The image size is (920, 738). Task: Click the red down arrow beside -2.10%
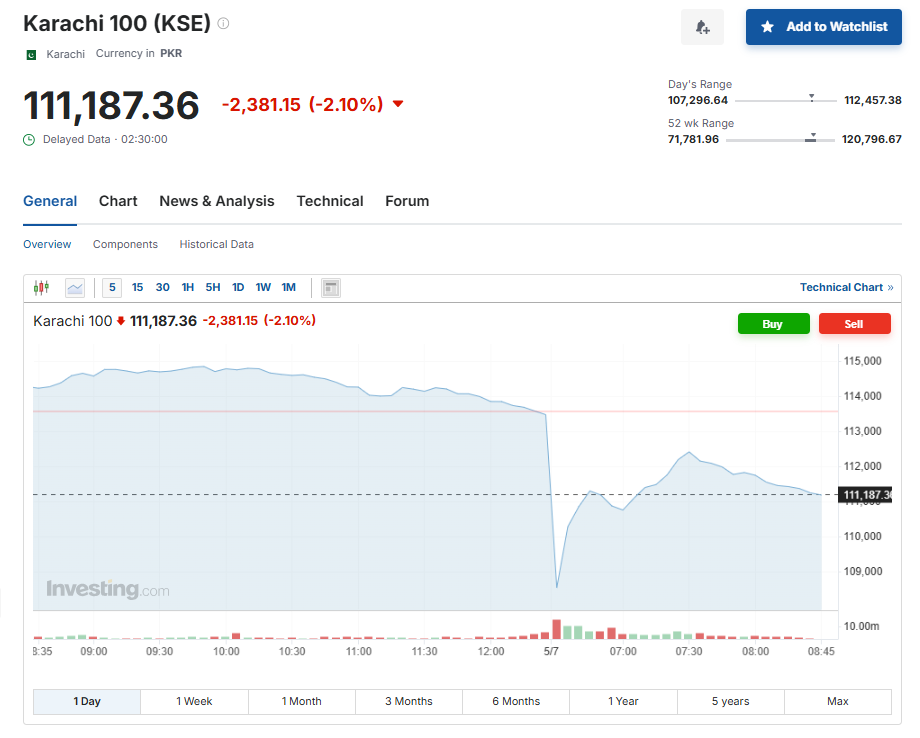398,104
